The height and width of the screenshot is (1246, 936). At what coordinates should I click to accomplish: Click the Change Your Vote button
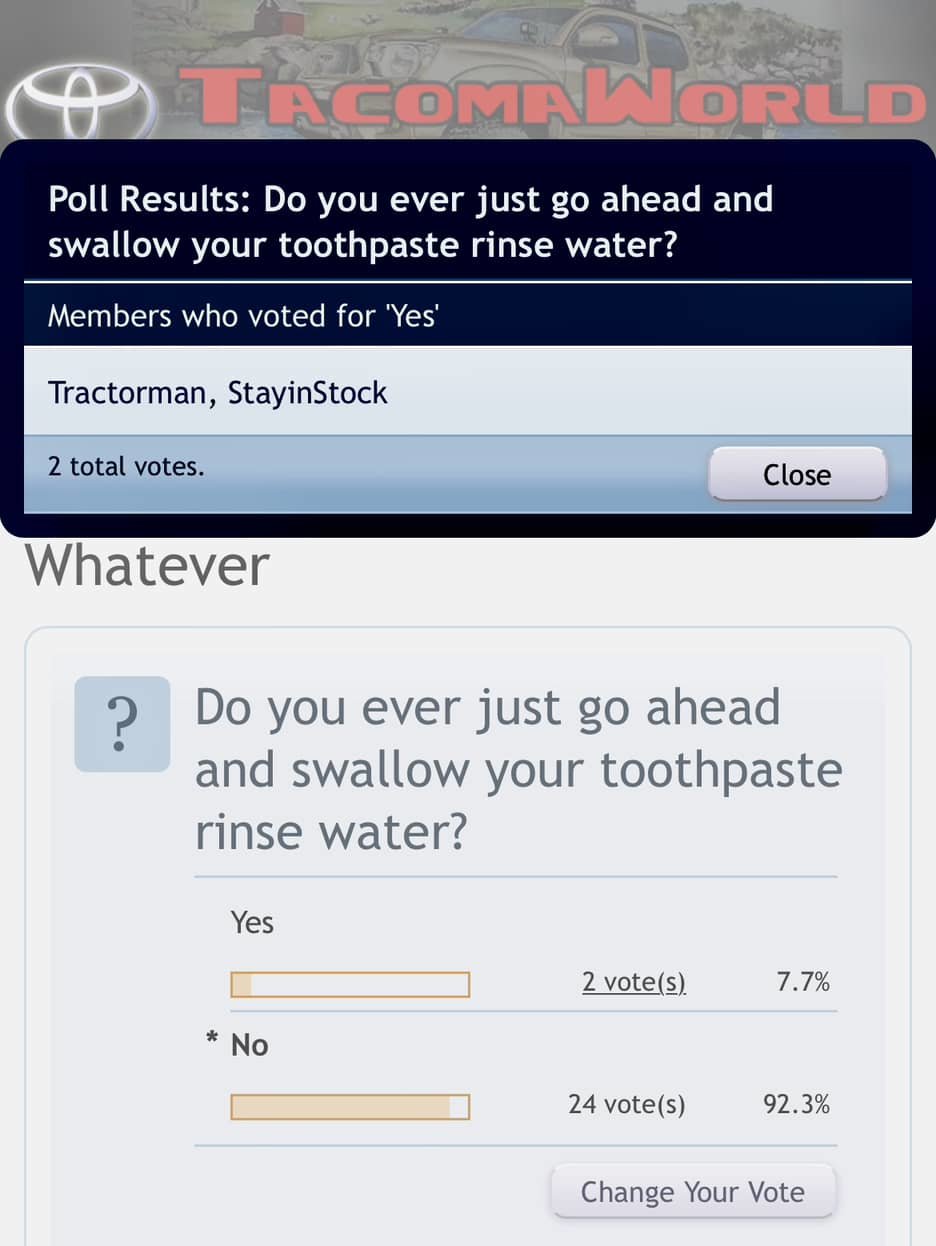click(692, 1192)
